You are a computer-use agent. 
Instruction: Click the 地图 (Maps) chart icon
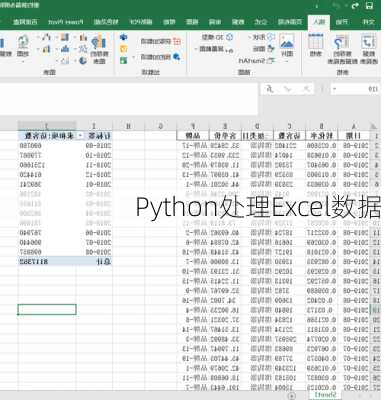click(x=23, y=42)
